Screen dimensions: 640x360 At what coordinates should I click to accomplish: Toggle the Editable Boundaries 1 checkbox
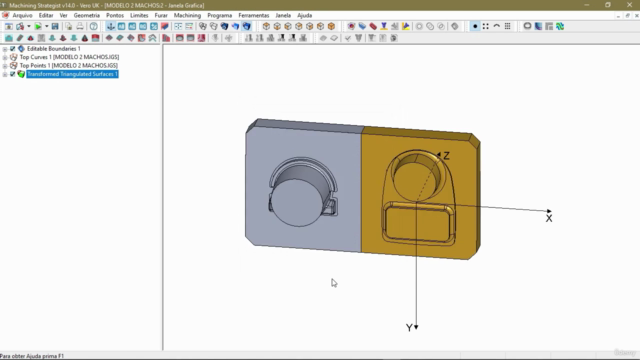click(13, 49)
